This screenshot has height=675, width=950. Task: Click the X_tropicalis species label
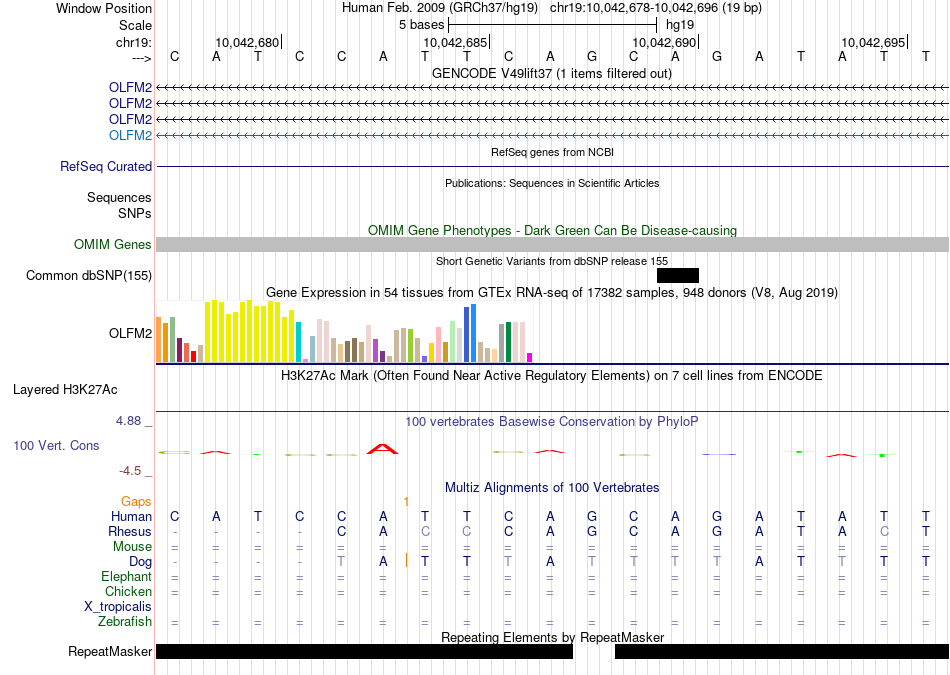click(118, 607)
